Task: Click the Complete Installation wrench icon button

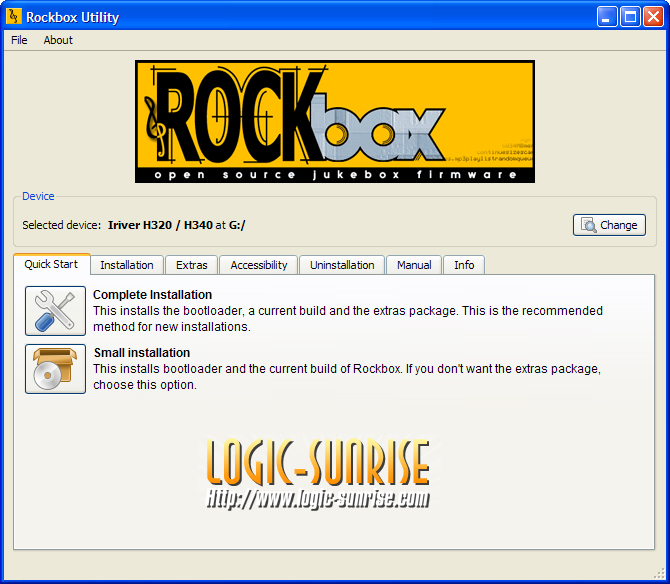Action: click(x=56, y=311)
